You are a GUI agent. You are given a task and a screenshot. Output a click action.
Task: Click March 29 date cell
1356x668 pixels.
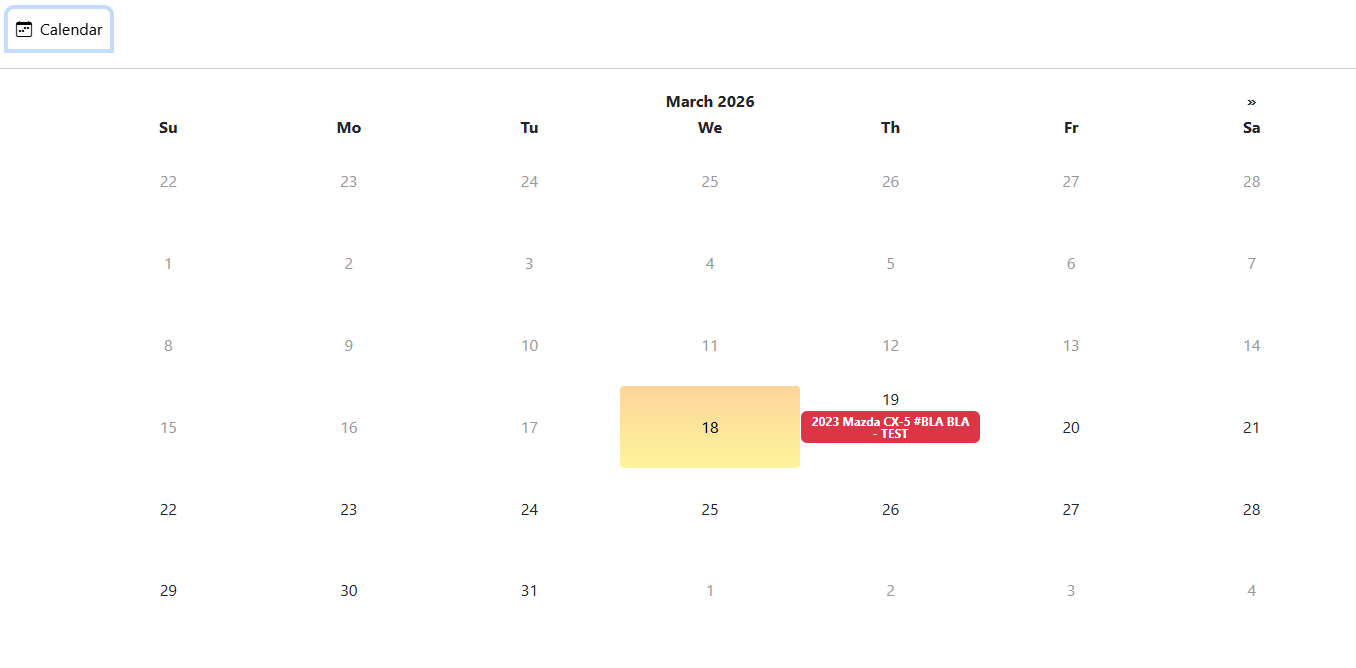point(168,591)
